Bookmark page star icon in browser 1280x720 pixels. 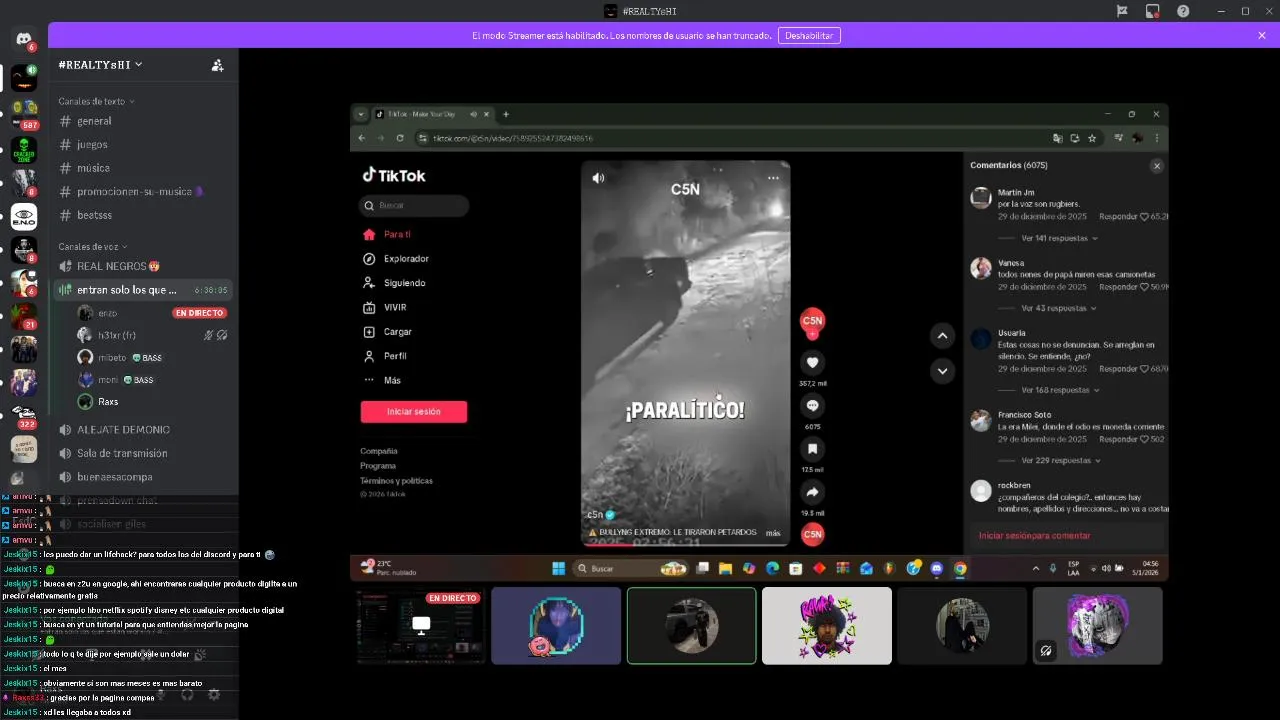point(1092,138)
